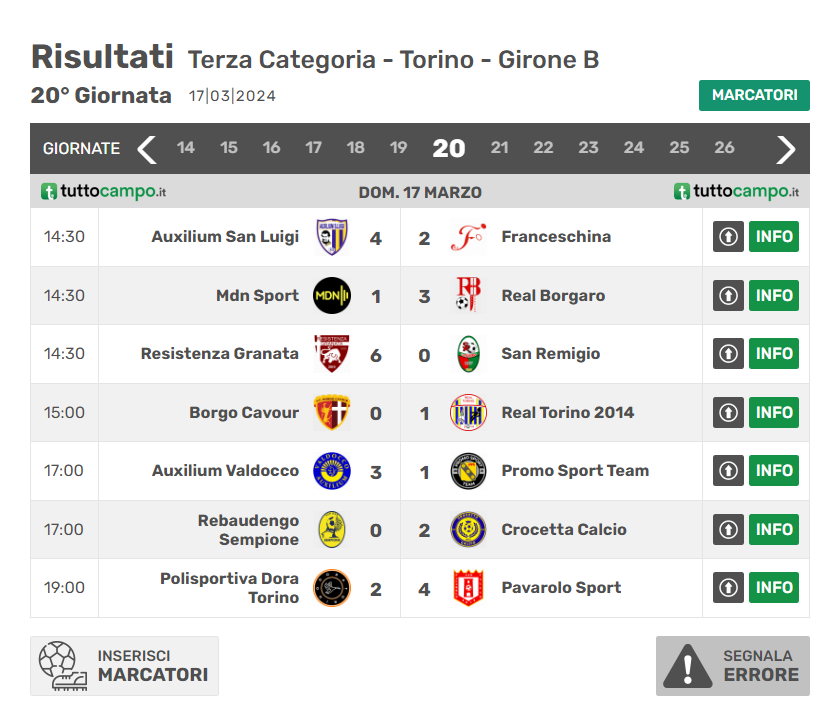Select giornata 21 in the navigation bar
The image size is (837, 717).
(500, 148)
